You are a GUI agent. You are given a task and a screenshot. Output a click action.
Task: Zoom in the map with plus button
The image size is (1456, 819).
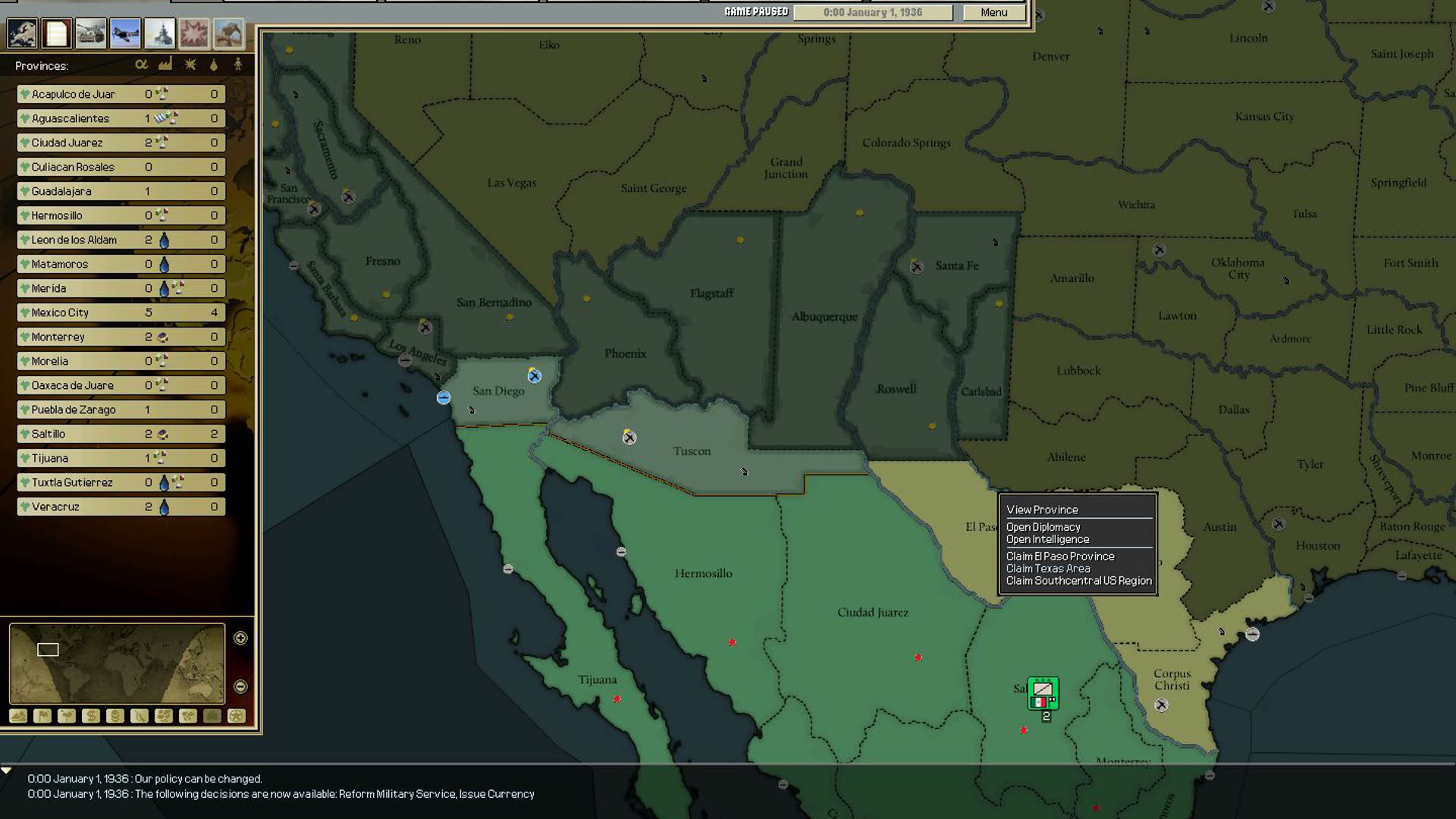240,638
